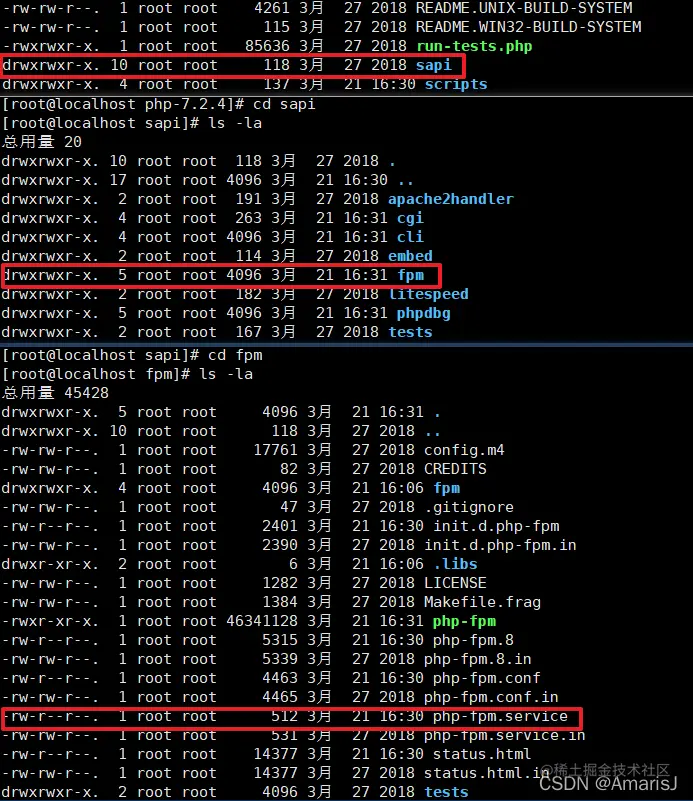This screenshot has height=801, width=693.
Task: Click the php-fpm.conf file name
Action: coord(487,678)
